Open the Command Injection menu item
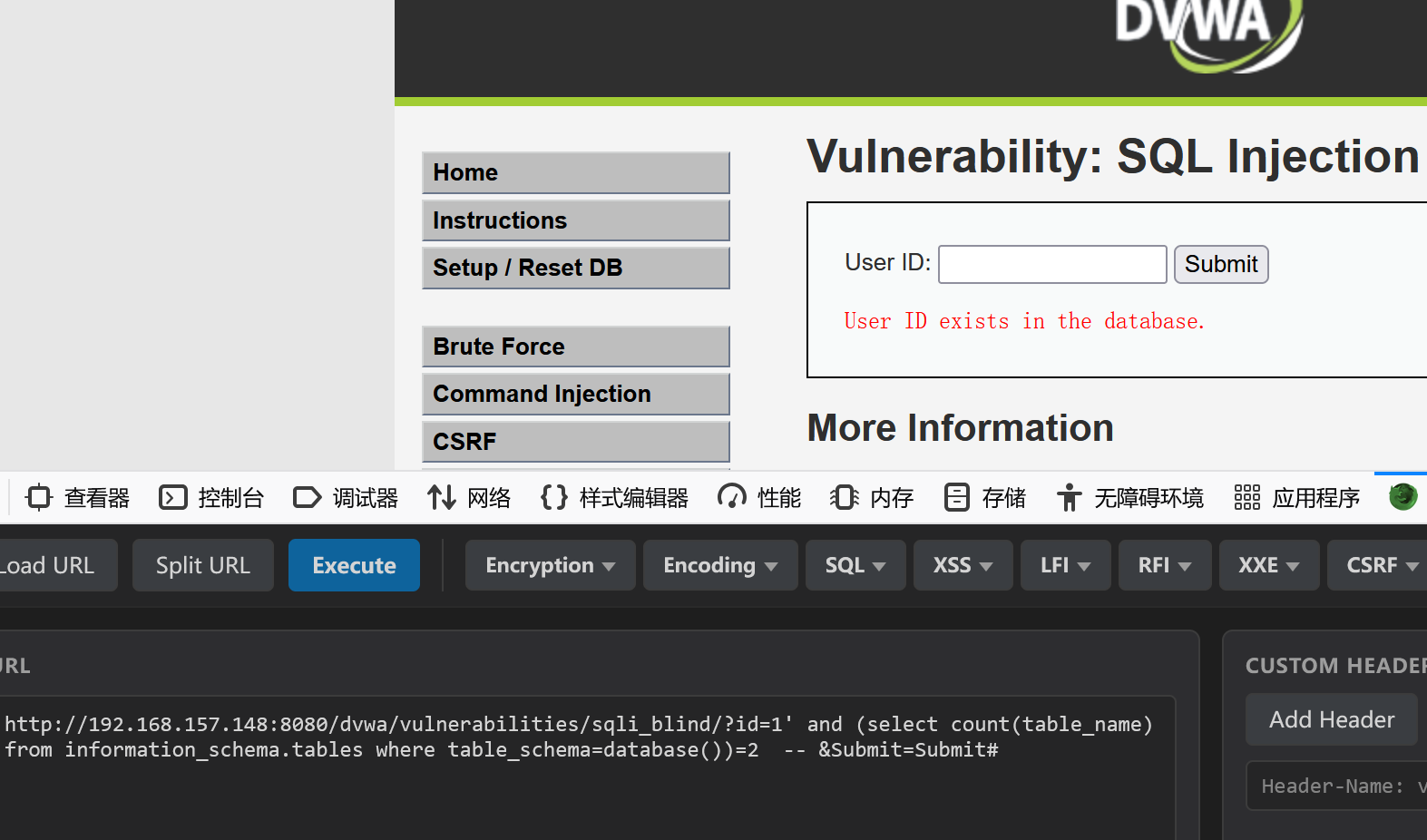The image size is (1427, 840). click(576, 394)
